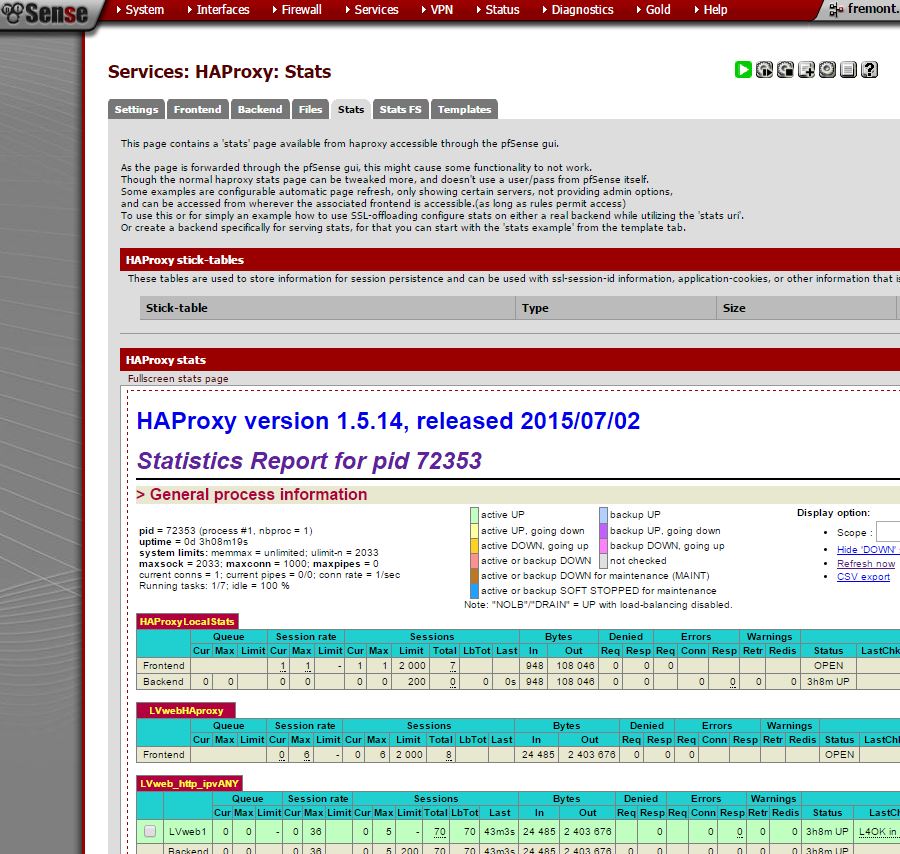This screenshot has width=900, height=854.
Task: Open the Diagnostics dropdown menu
Action: [x=582, y=10]
